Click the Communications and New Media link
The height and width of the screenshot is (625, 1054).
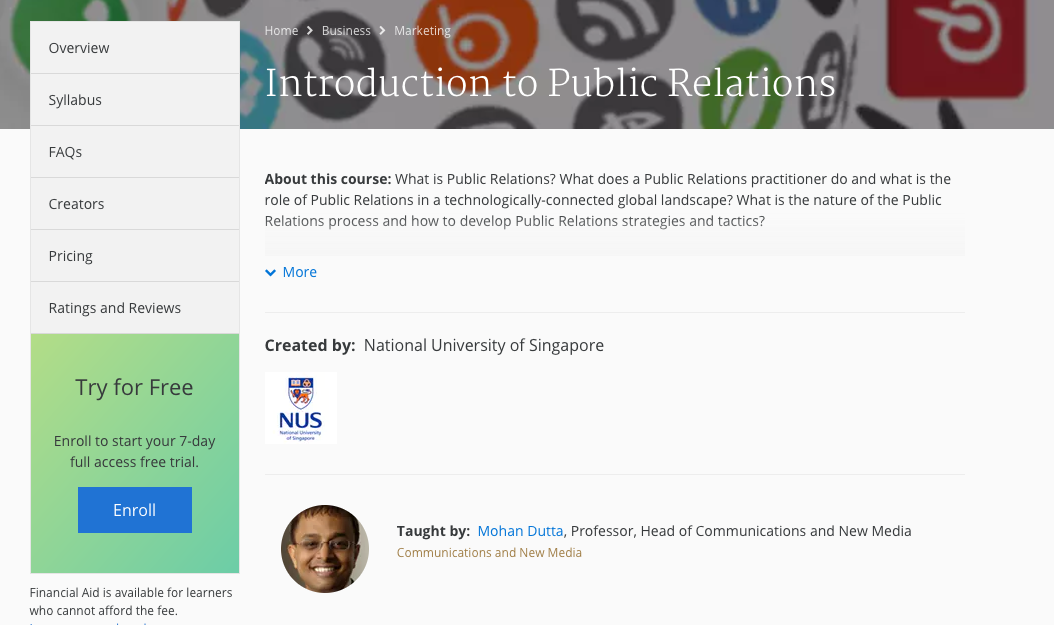click(489, 553)
